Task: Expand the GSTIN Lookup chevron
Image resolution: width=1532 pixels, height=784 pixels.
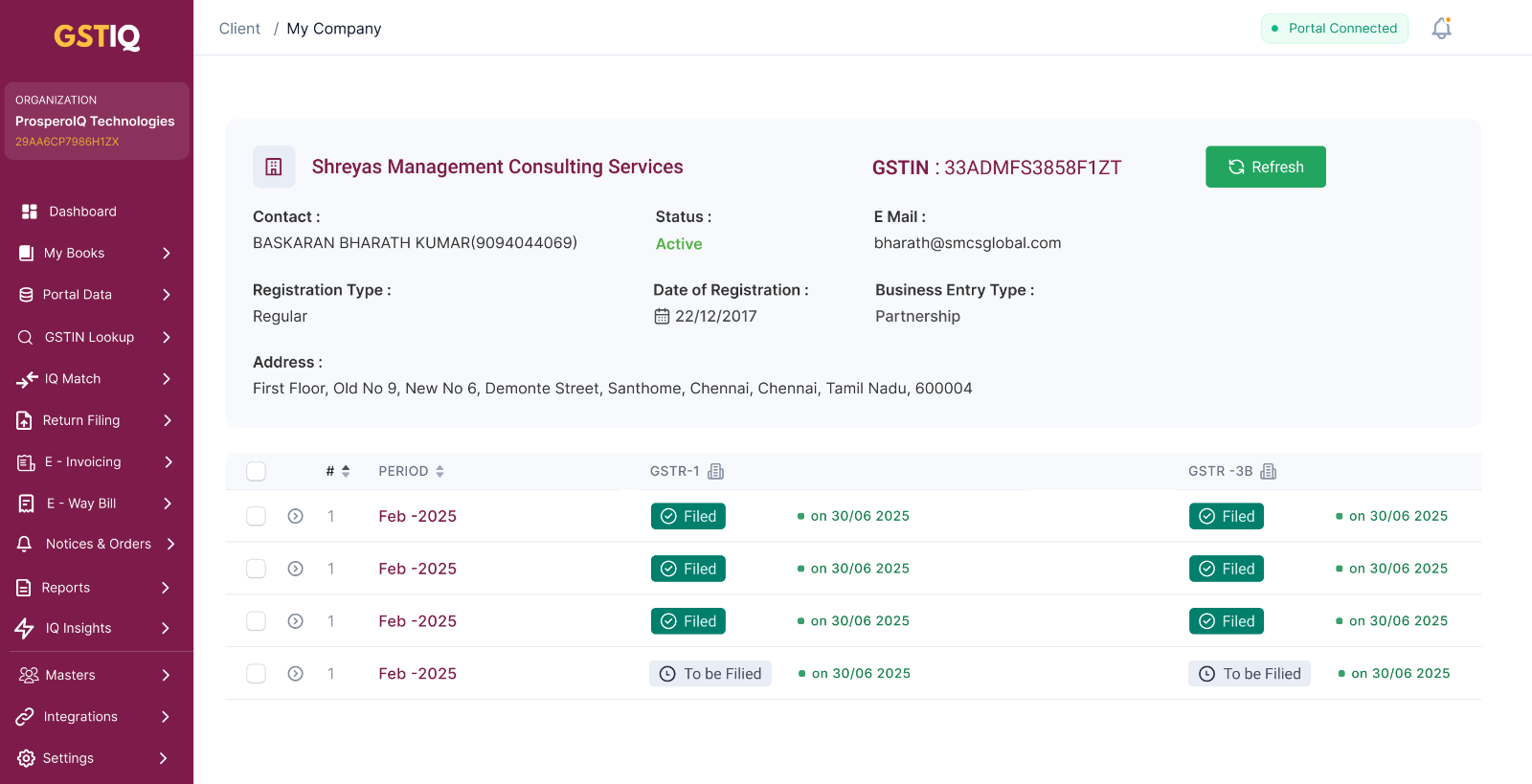Action: 167,337
